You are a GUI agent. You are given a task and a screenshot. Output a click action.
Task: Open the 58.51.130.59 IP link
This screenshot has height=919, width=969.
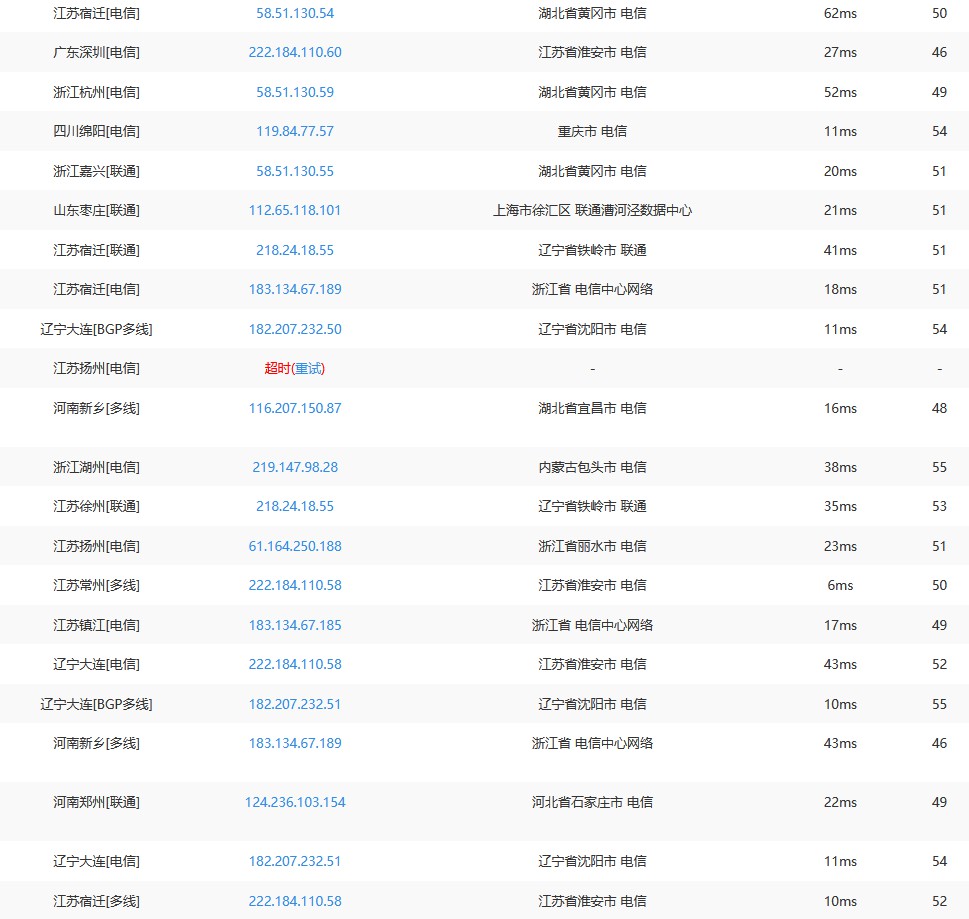[295, 92]
